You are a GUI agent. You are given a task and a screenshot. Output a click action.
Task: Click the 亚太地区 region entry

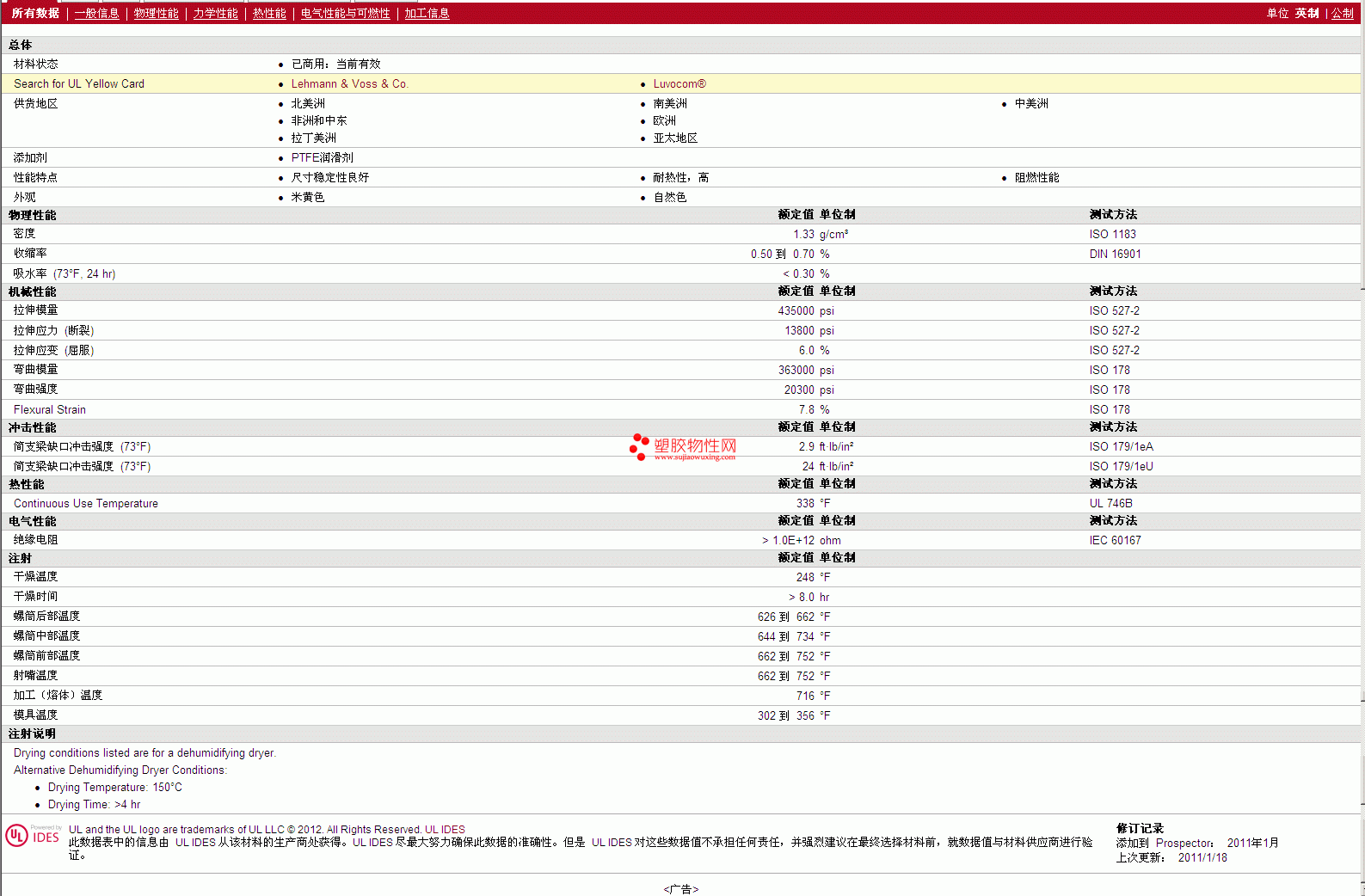click(675, 138)
